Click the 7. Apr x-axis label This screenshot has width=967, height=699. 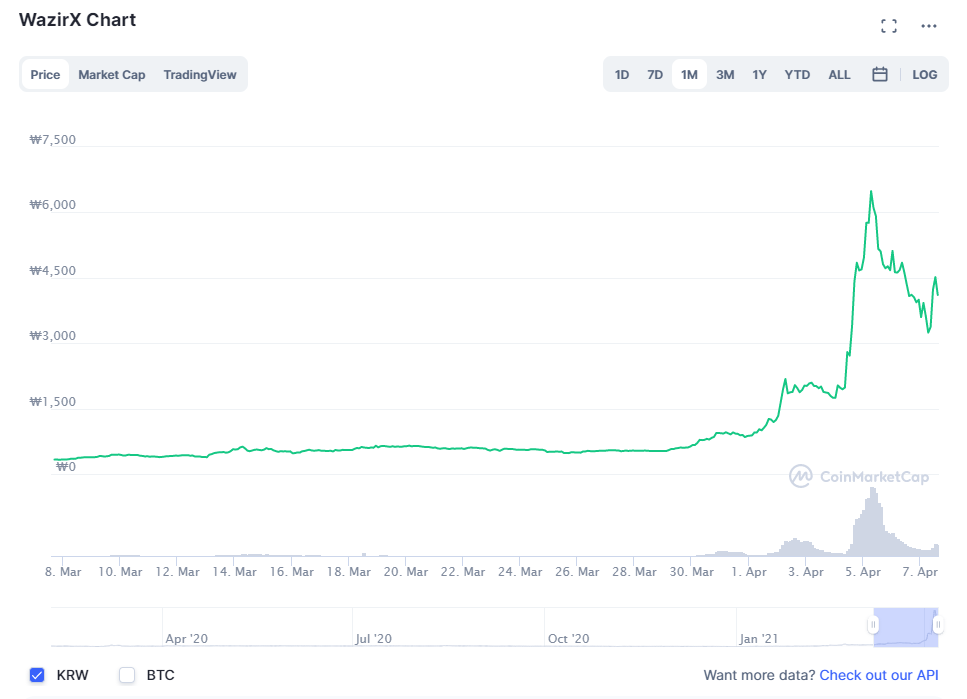[x=920, y=572]
